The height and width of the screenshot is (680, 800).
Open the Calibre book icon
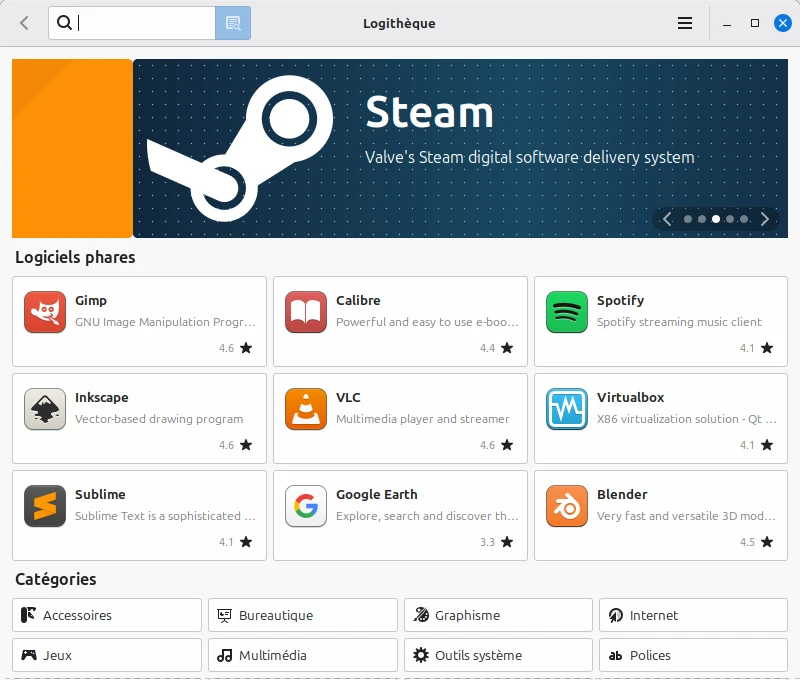click(x=306, y=312)
